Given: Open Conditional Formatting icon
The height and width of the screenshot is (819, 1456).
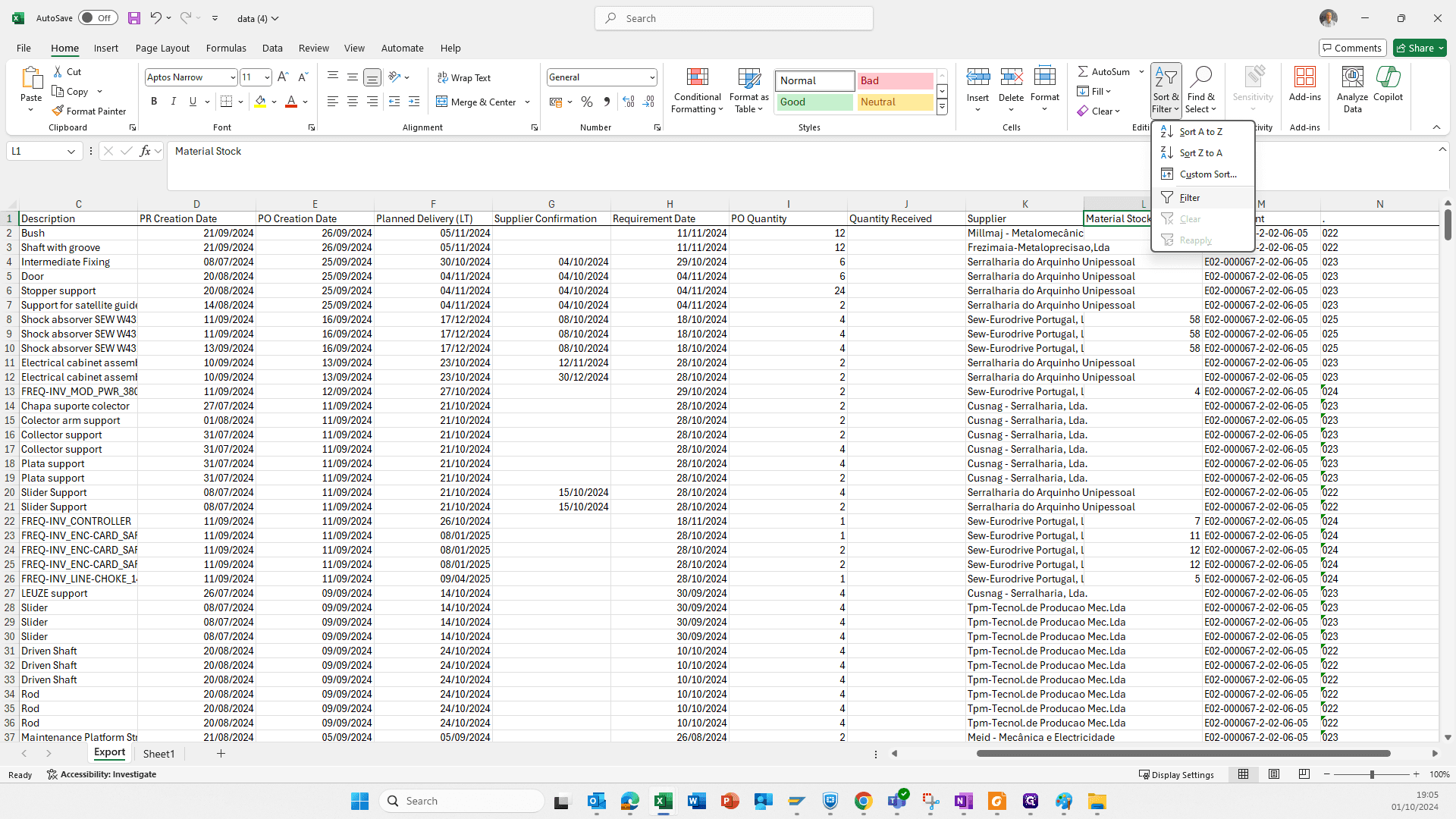Looking at the screenshot, I should tap(697, 77).
